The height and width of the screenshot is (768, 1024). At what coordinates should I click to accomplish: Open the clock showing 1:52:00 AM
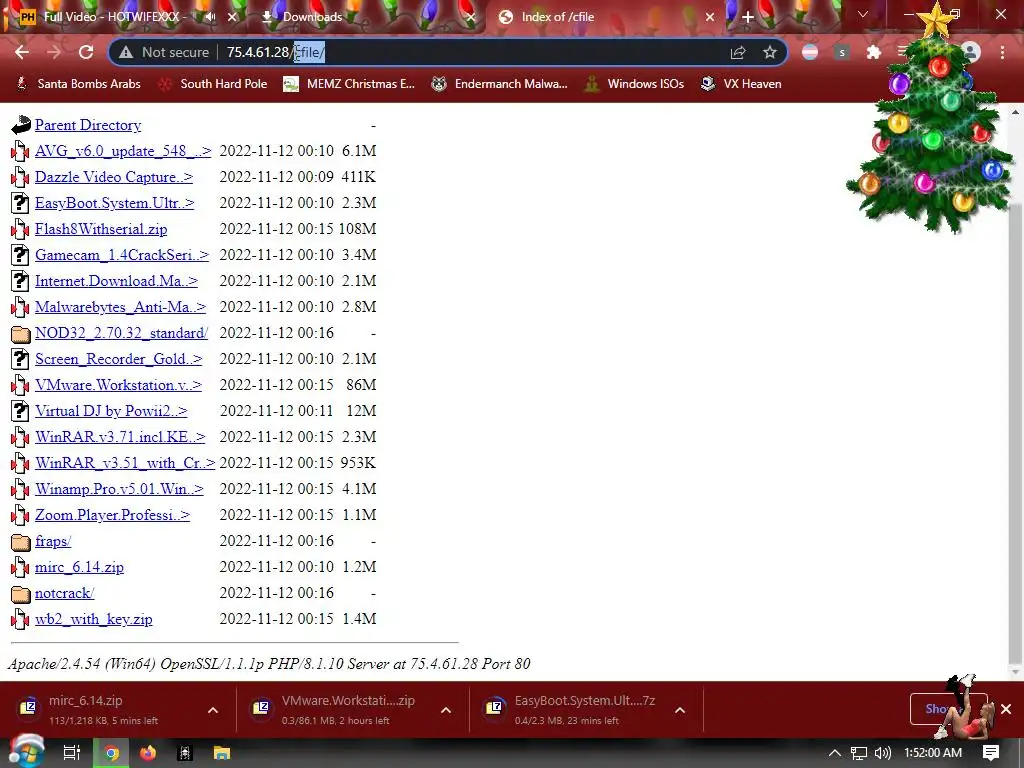(x=933, y=753)
